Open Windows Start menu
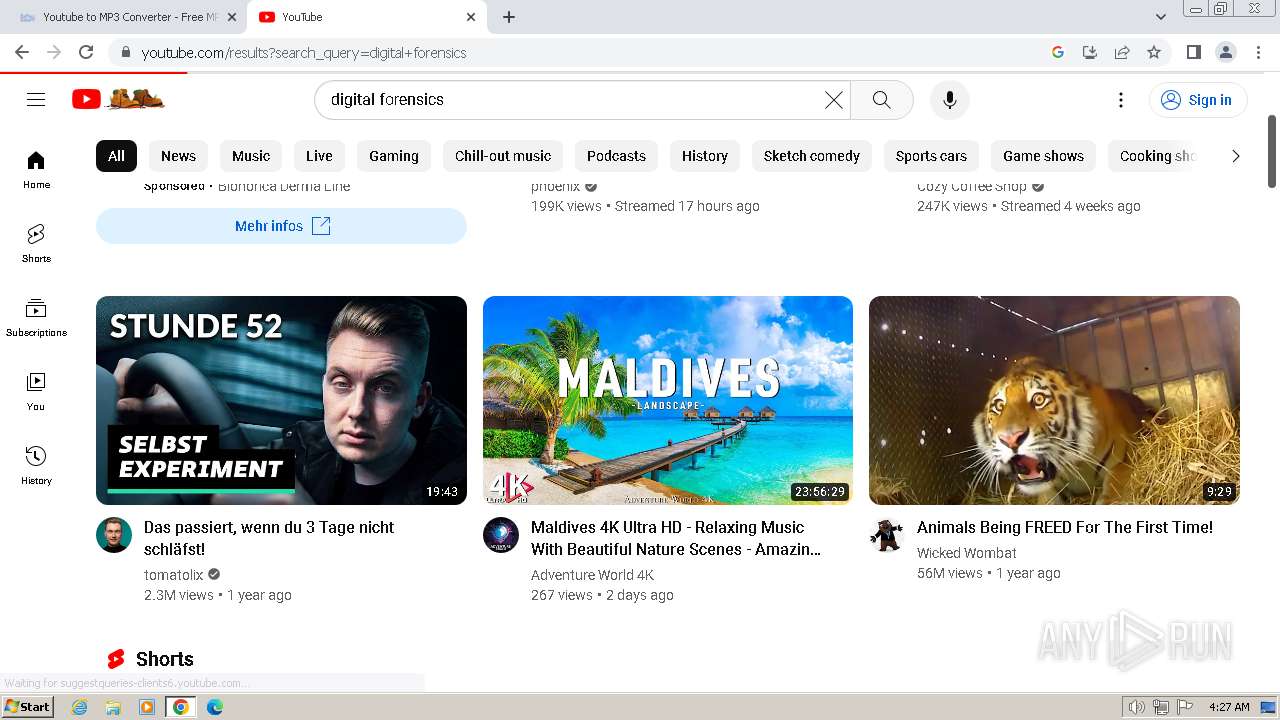Image resolution: width=1280 pixels, height=720 pixels. coord(28,707)
